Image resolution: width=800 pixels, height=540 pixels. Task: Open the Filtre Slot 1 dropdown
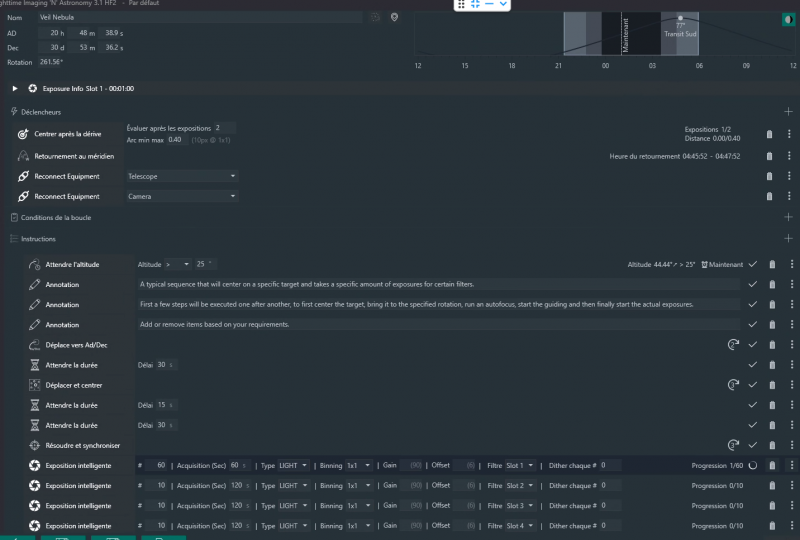(522, 466)
